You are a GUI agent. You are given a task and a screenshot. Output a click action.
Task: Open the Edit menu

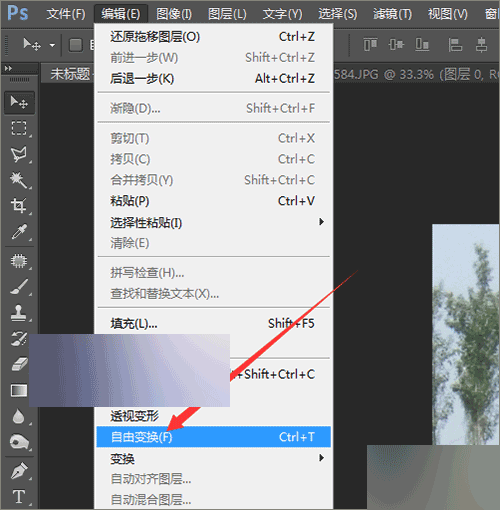pos(121,14)
